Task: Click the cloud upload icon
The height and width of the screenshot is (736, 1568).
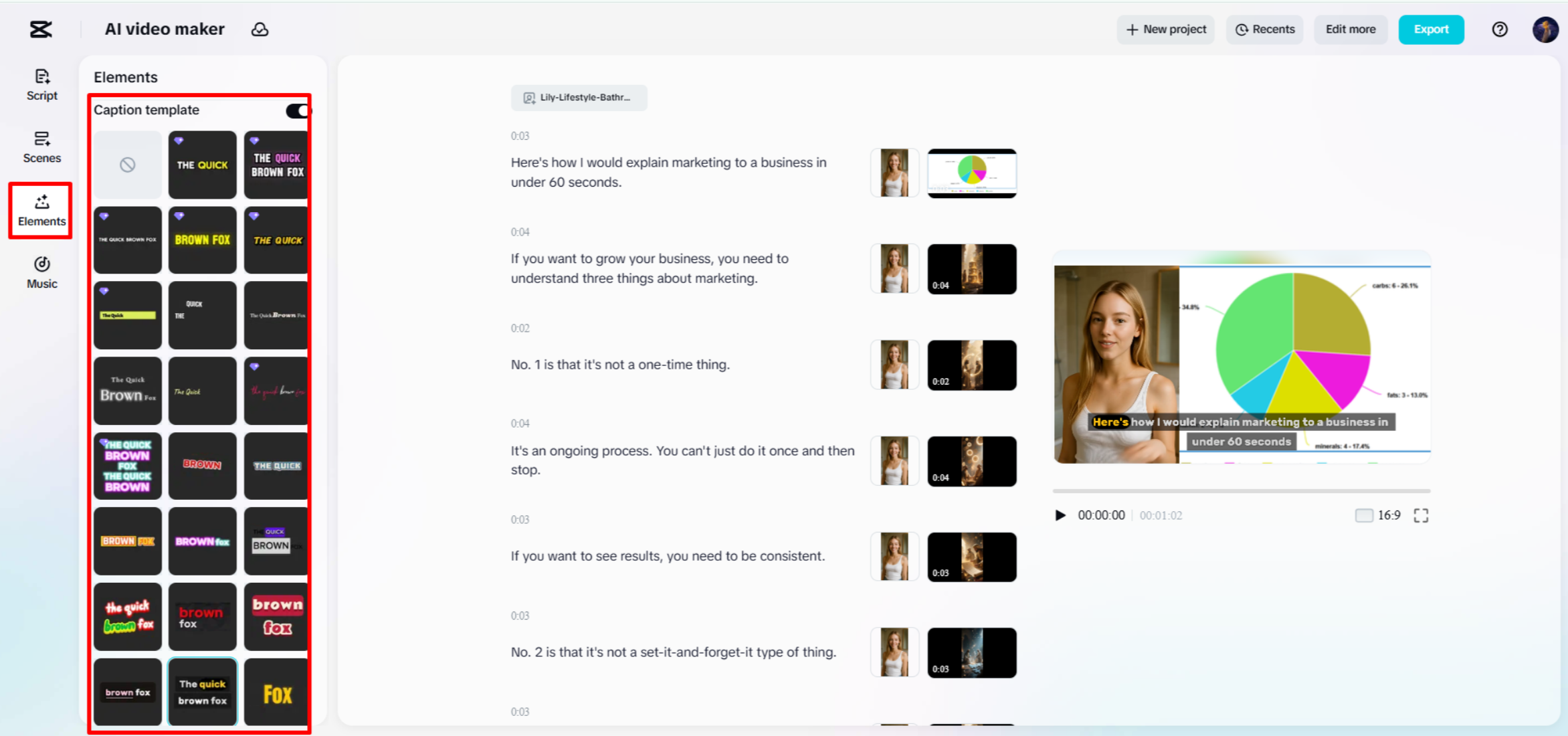Action: (x=260, y=29)
